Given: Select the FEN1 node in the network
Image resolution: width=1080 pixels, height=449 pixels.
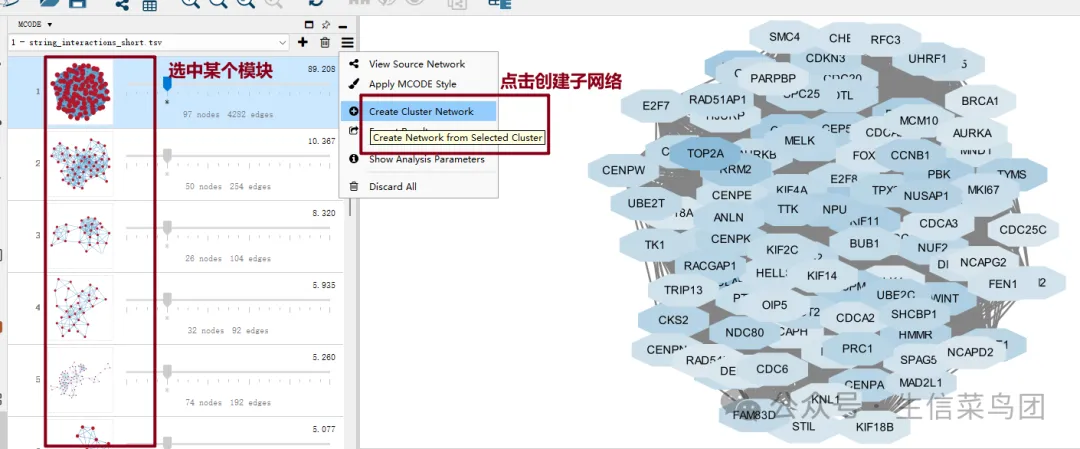Looking at the screenshot, I should 1002,284.
